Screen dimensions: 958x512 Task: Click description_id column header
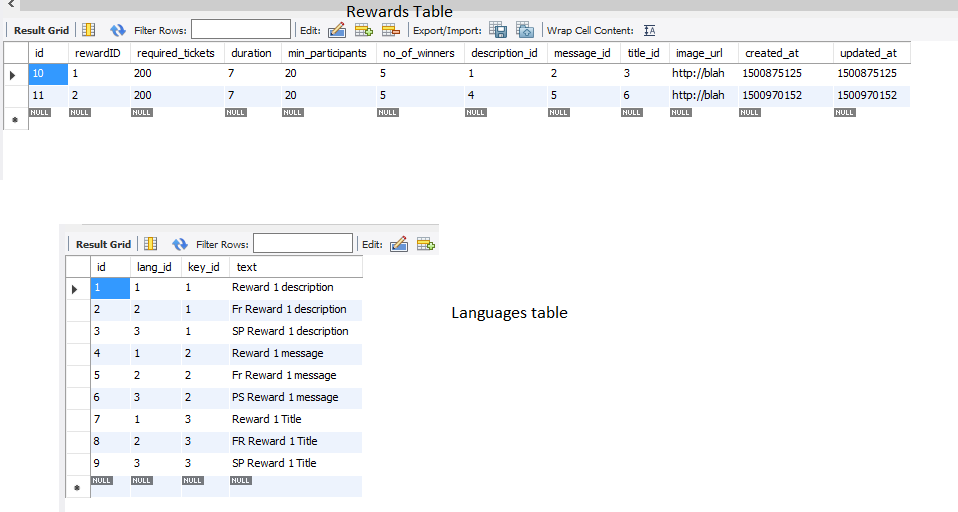[x=506, y=53]
